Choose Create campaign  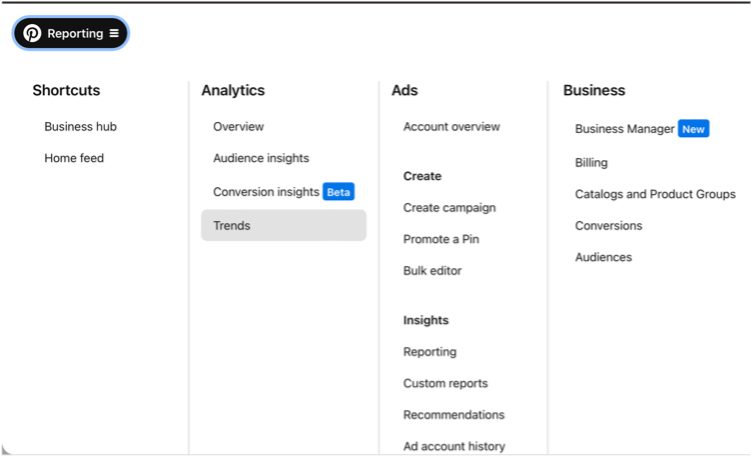coord(449,207)
